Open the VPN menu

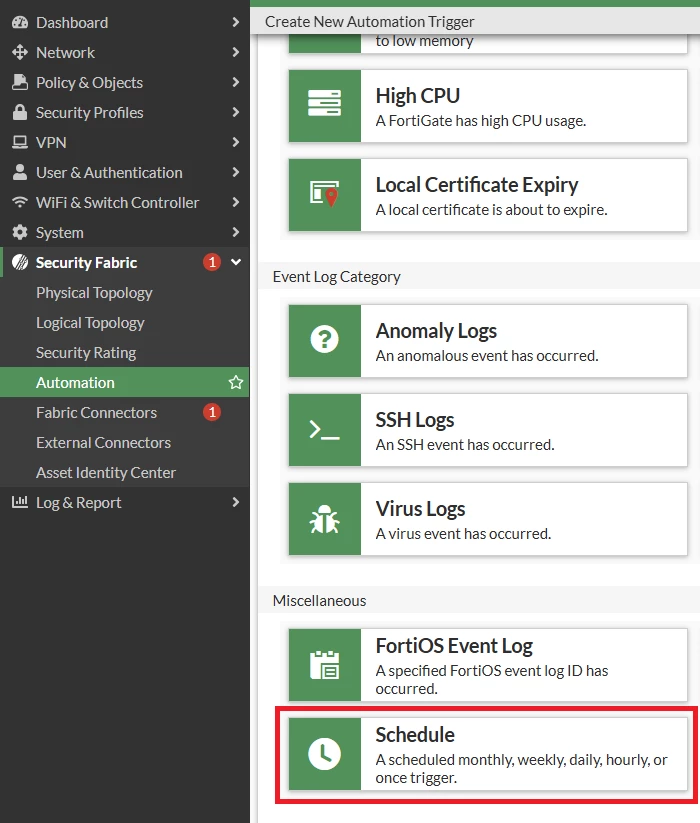pos(124,142)
